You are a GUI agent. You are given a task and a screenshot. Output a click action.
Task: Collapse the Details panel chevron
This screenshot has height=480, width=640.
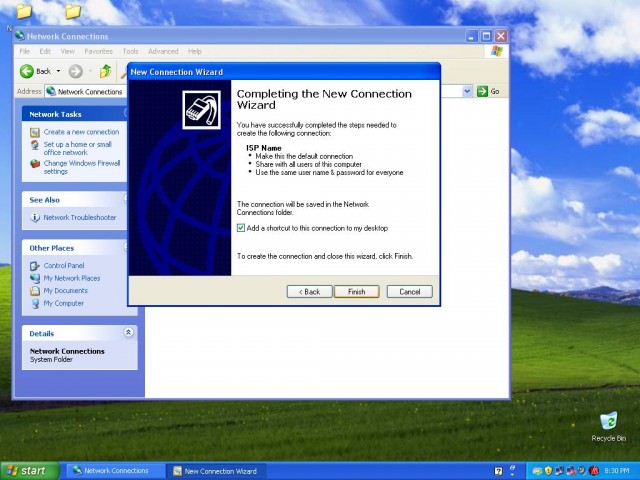point(128,332)
